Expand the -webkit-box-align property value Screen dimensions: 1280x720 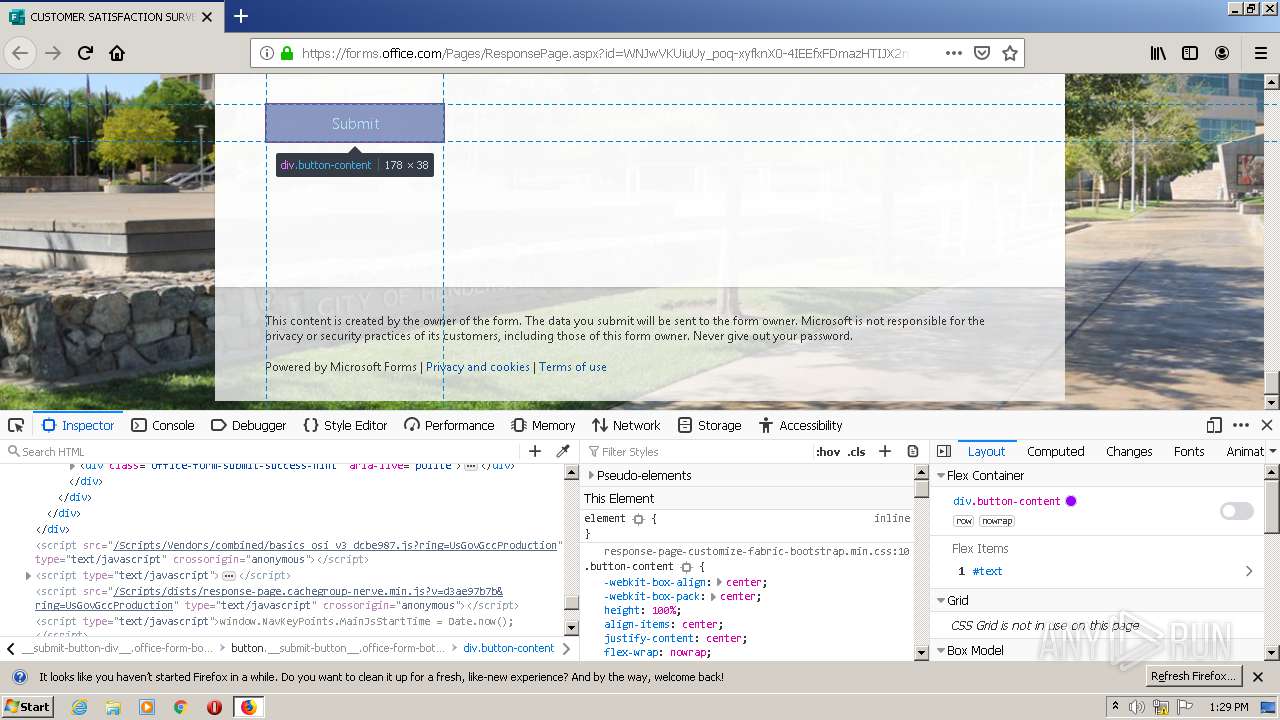coord(719,582)
